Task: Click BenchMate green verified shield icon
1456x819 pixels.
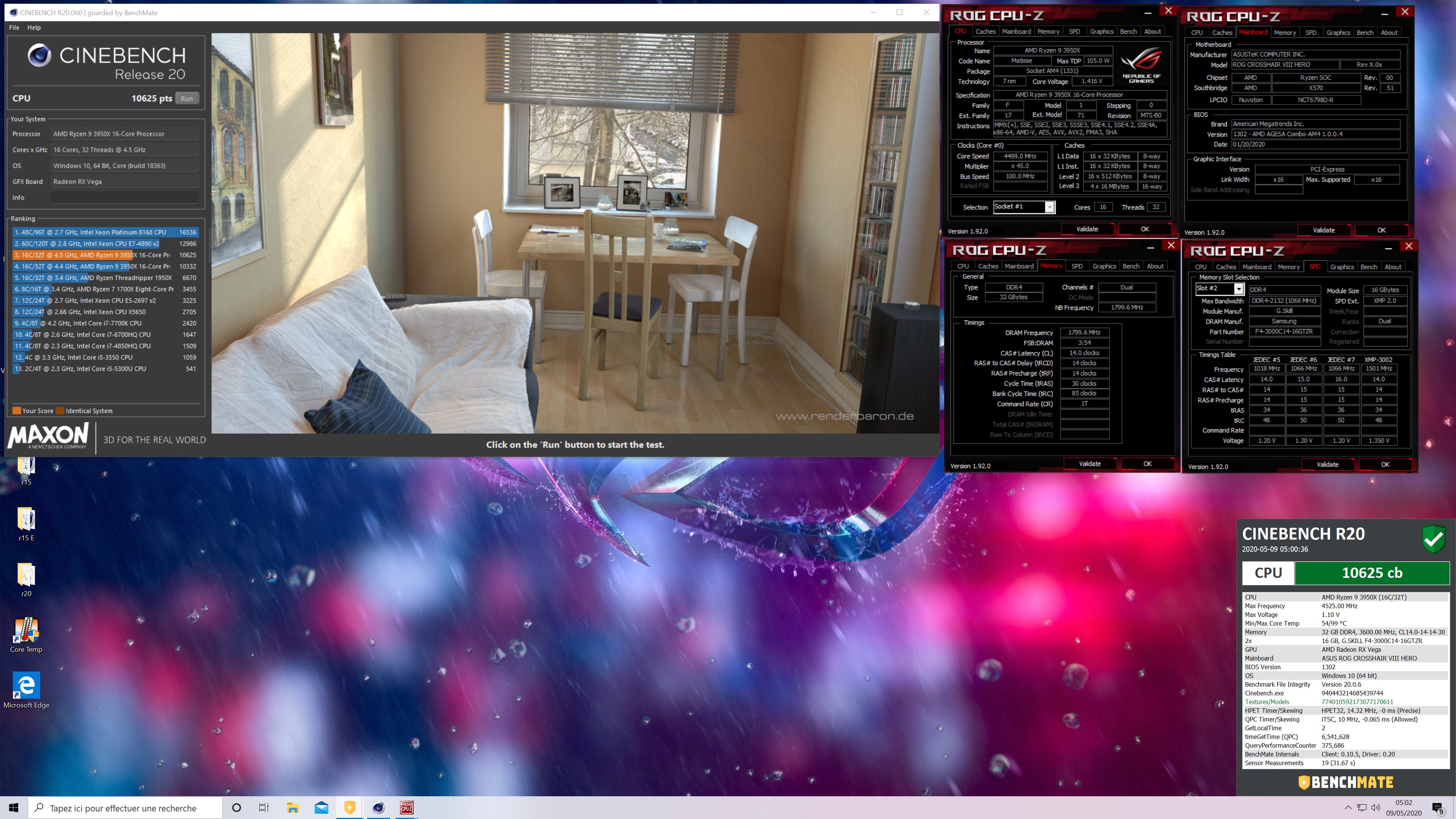Action: click(x=1434, y=539)
